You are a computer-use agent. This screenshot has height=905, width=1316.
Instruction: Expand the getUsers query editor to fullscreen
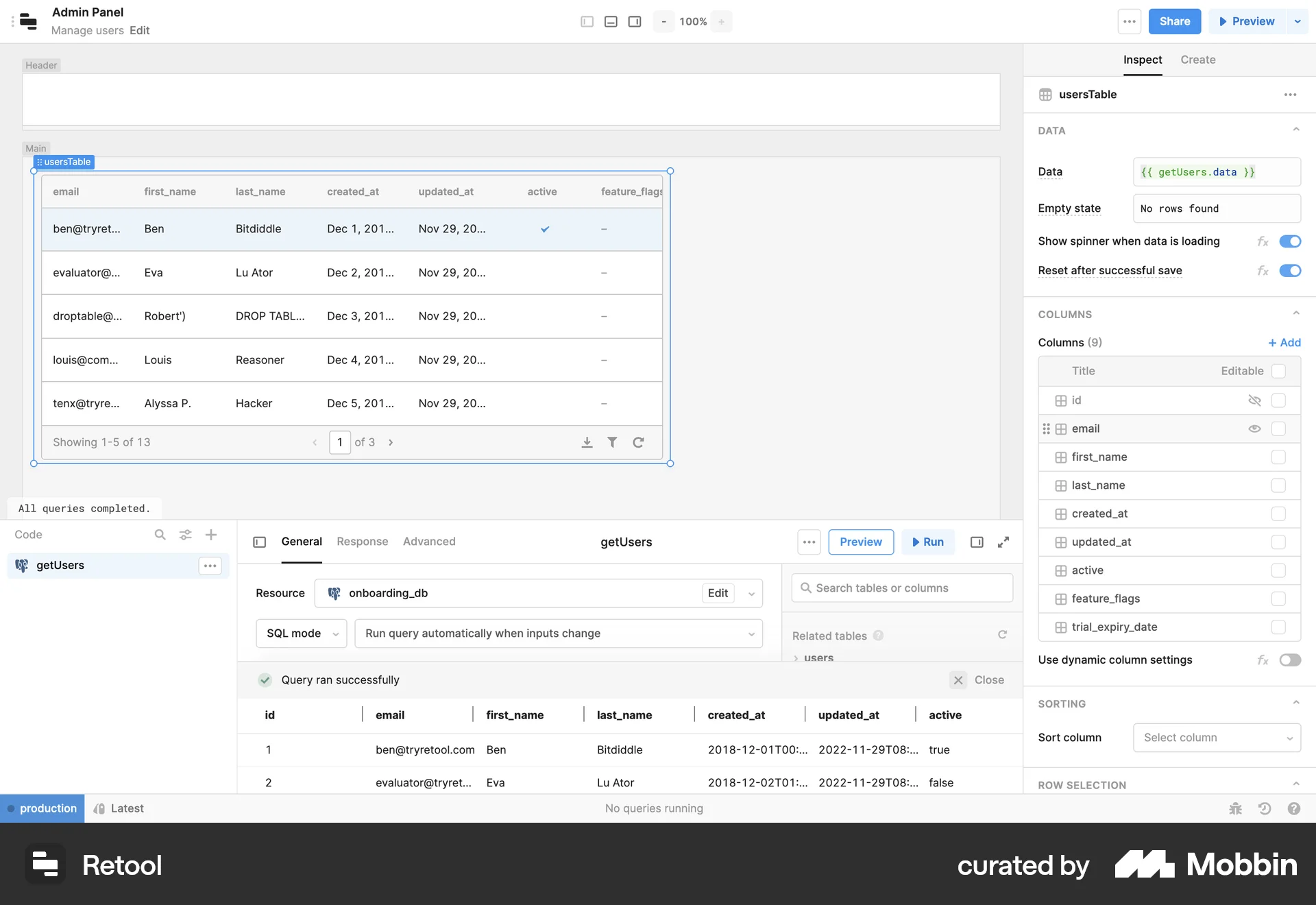point(1003,542)
